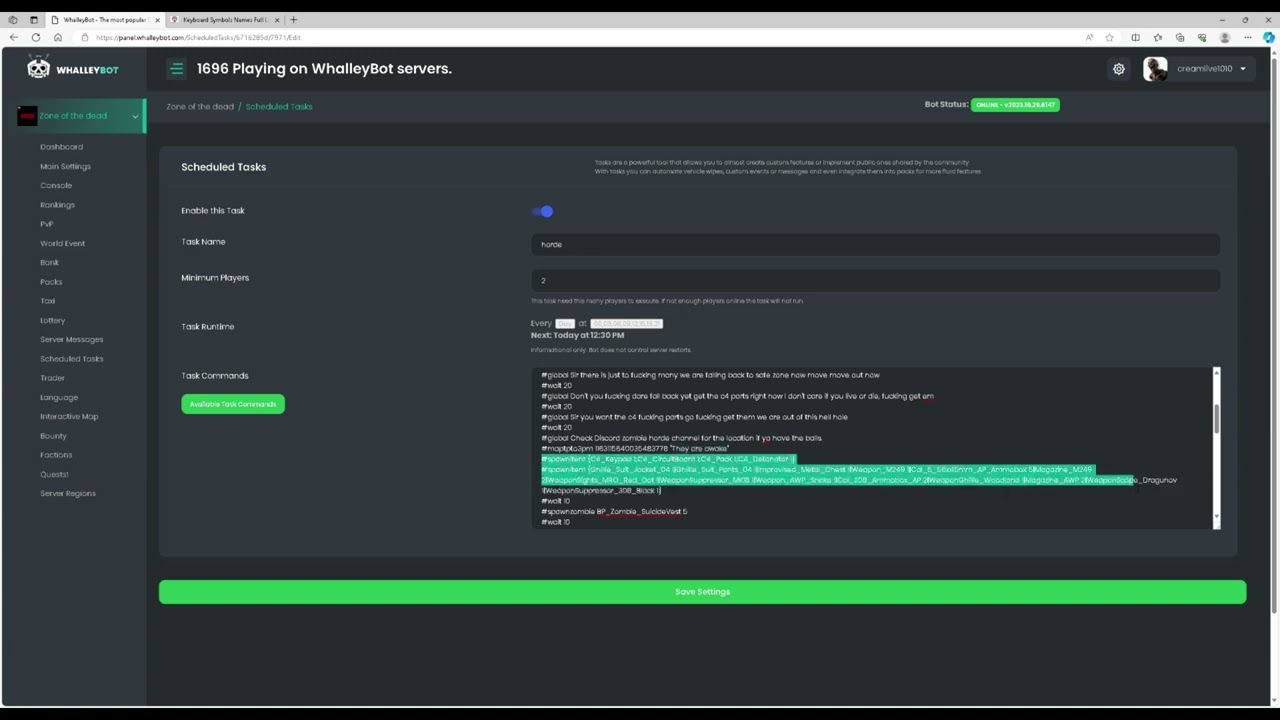Open Main Settings in the sidebar
1280x720 pixels.
pyautogui.click(x=65, y=166)
